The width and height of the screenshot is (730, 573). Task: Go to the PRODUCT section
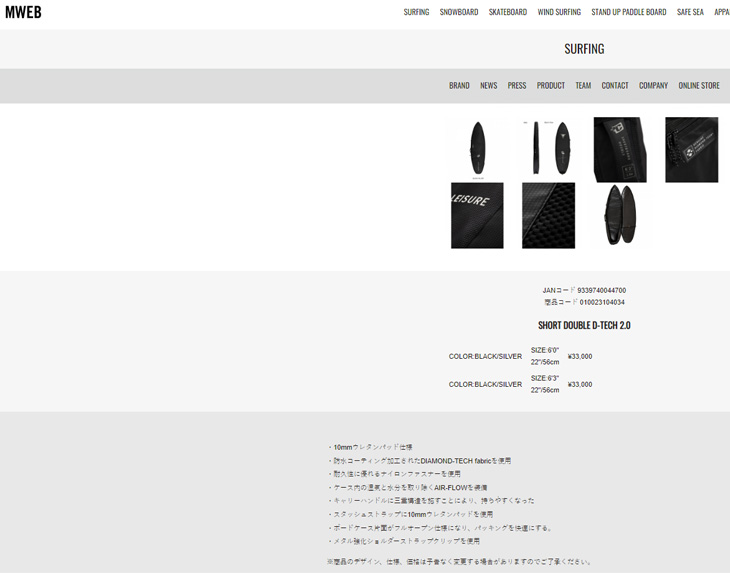(551, 86)
